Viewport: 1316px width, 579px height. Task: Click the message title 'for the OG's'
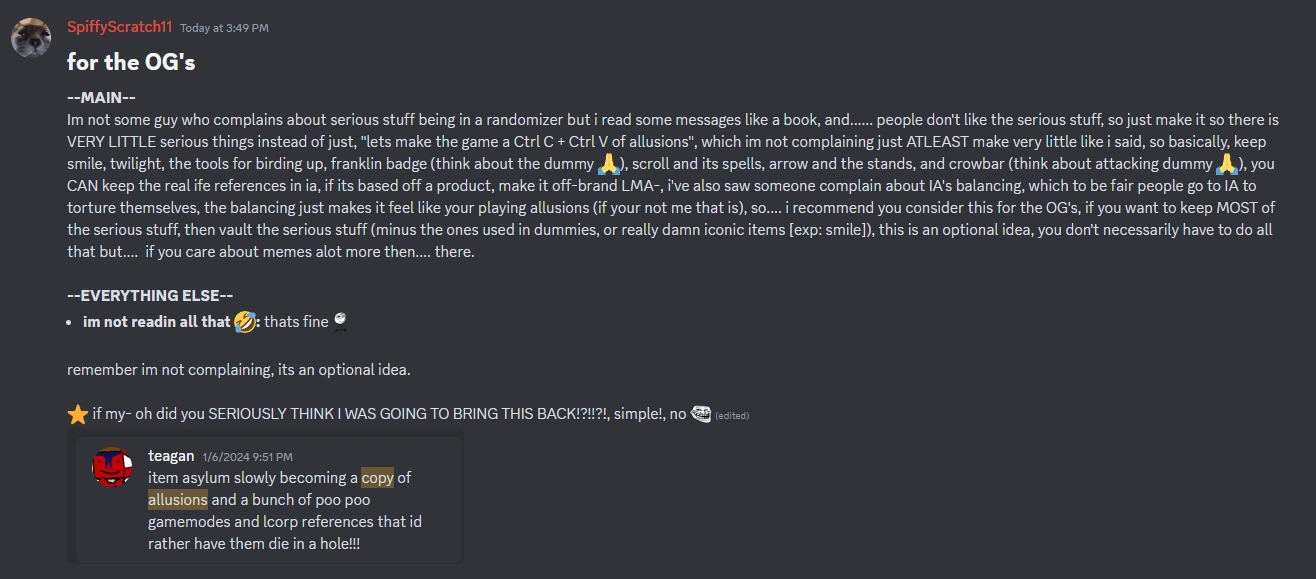click(130, 62)
